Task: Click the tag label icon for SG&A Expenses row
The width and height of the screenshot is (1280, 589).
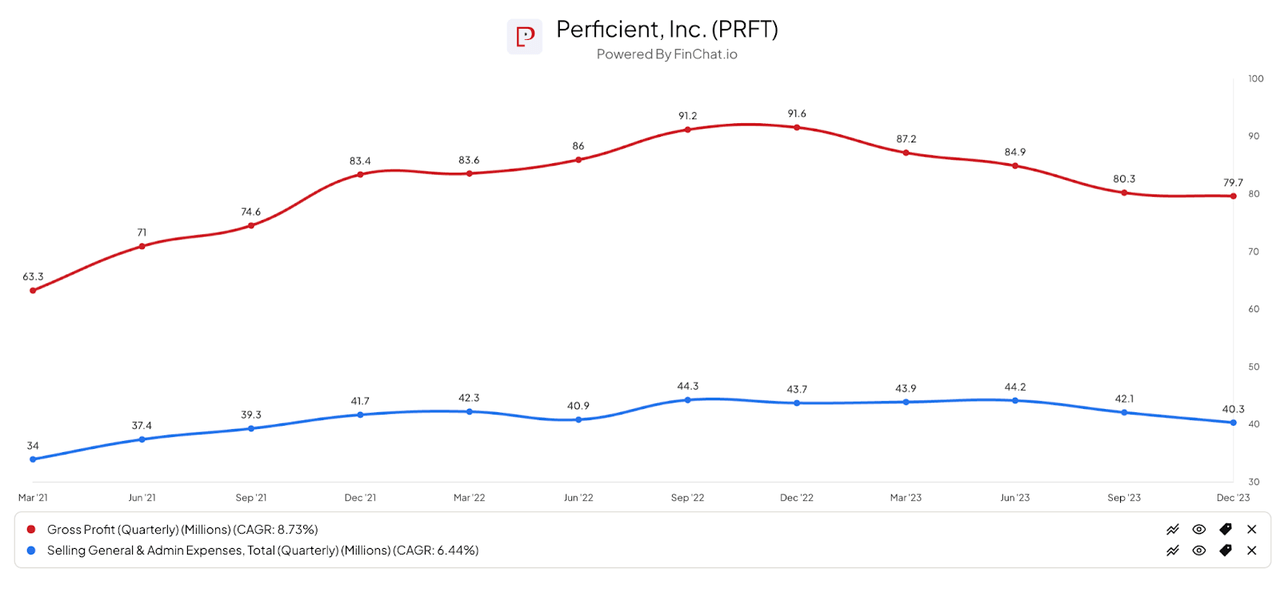Action: (x=1225, y=550)
